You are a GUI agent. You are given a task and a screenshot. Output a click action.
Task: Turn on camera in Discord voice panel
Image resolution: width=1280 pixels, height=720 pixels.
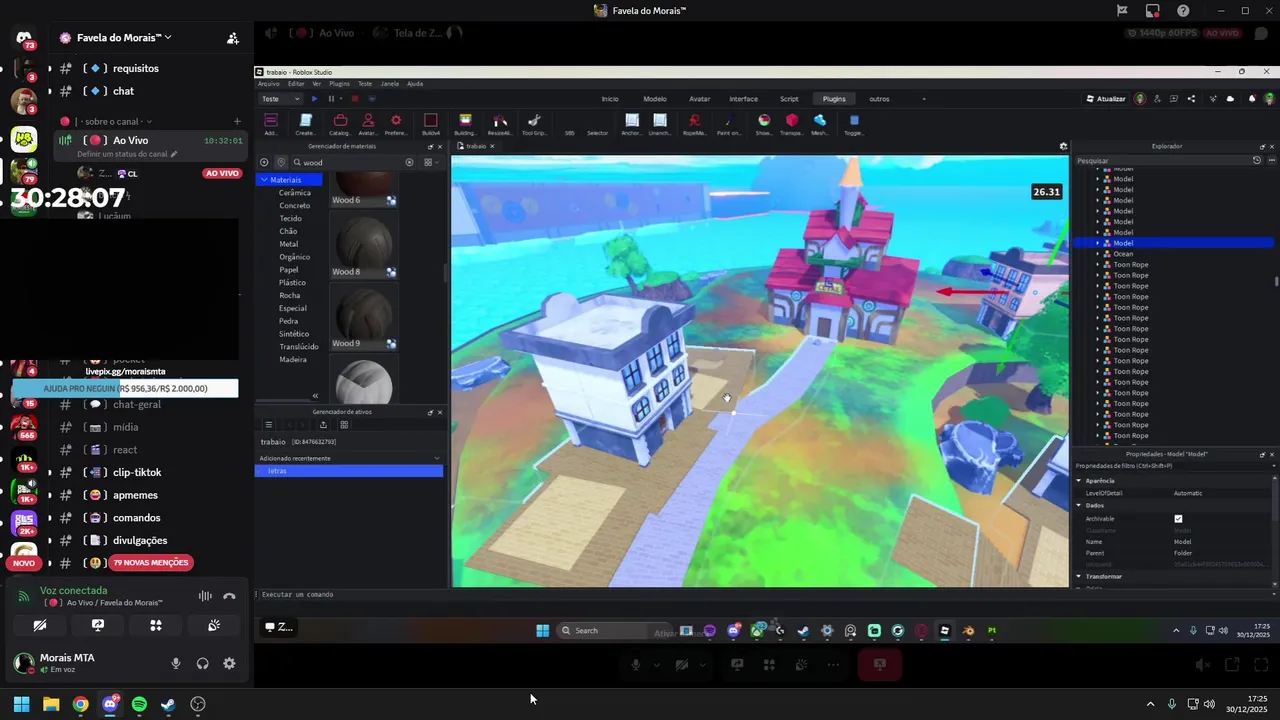[40, 625]
